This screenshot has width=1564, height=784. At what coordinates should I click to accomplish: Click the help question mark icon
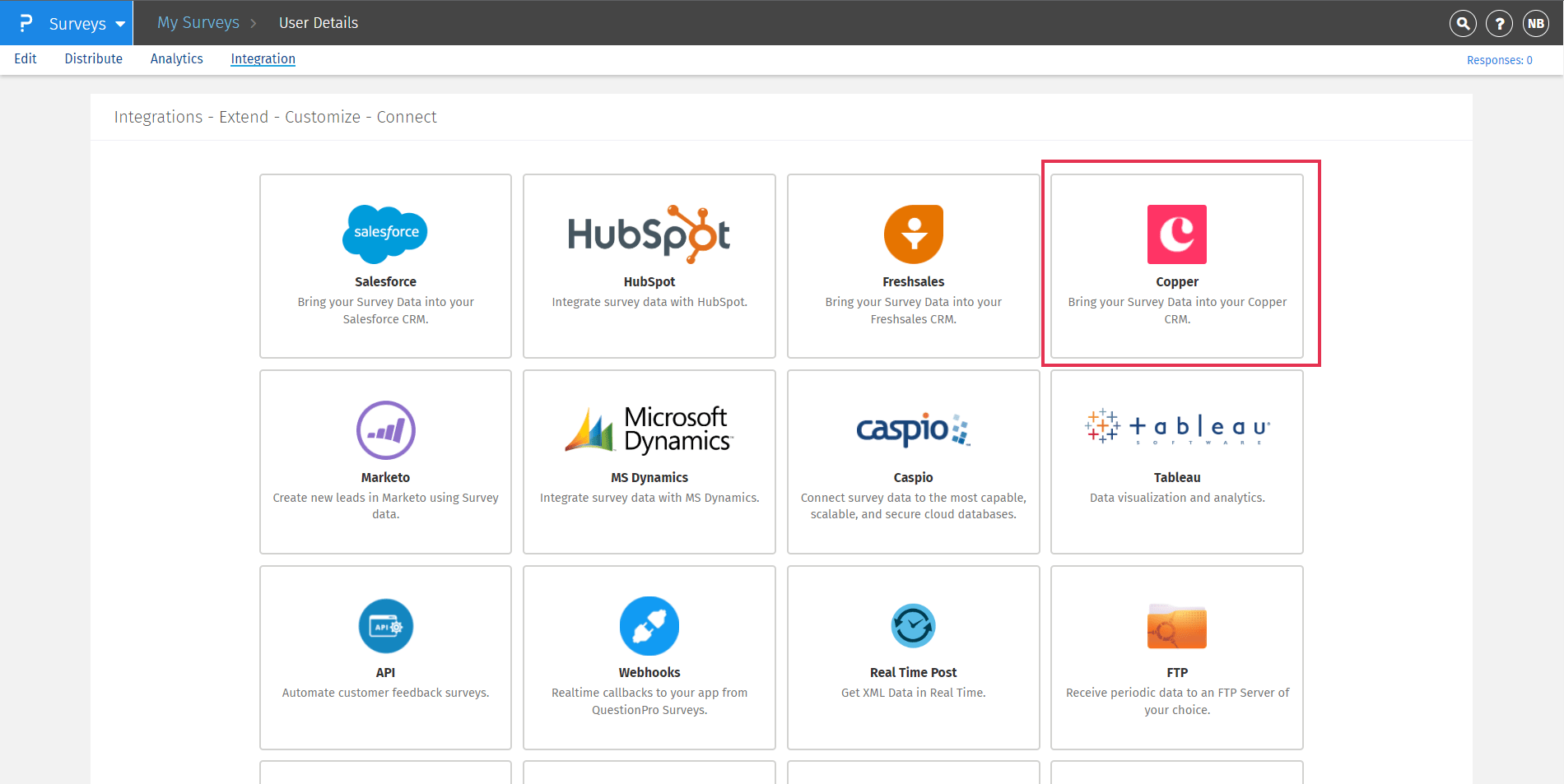coord(1499,24)
